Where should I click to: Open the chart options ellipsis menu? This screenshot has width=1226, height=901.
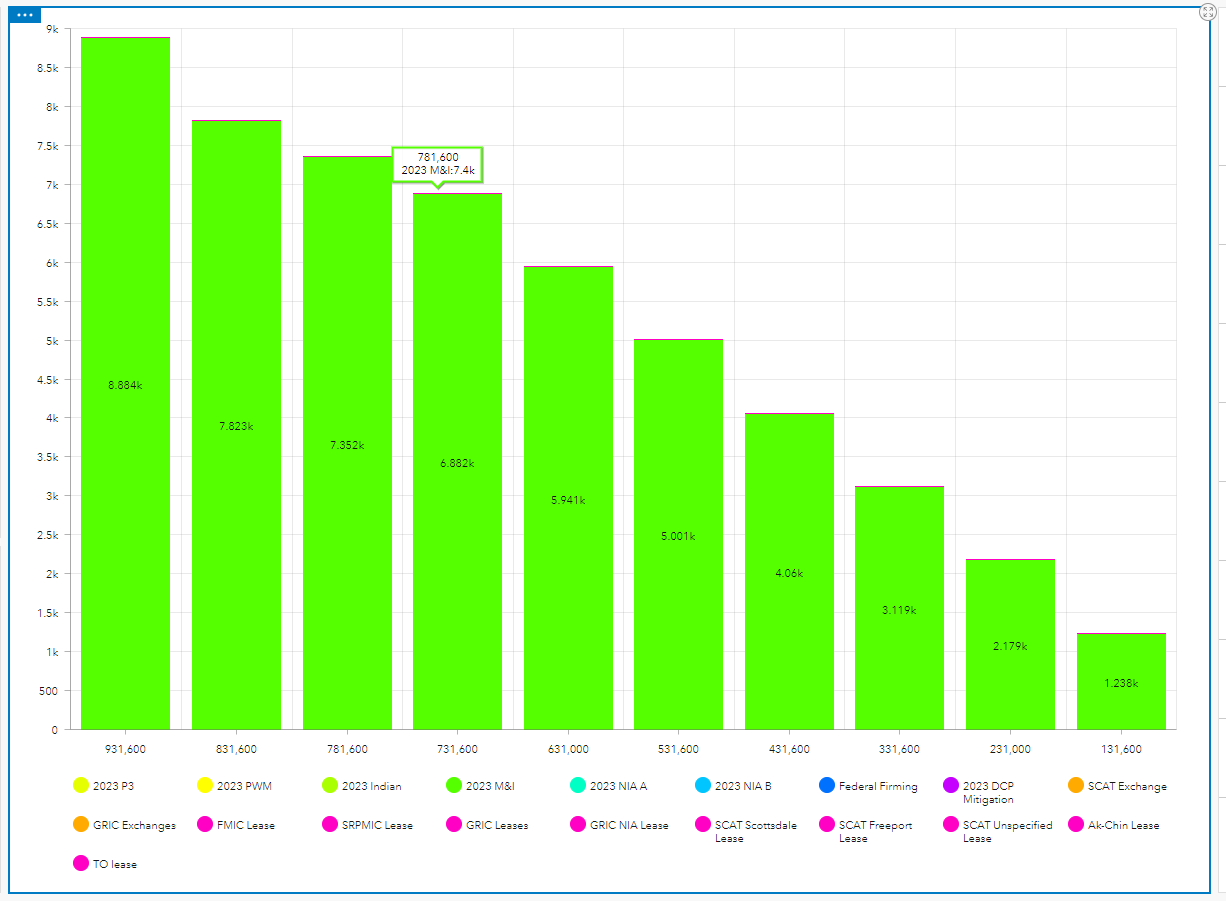point(23,14)
